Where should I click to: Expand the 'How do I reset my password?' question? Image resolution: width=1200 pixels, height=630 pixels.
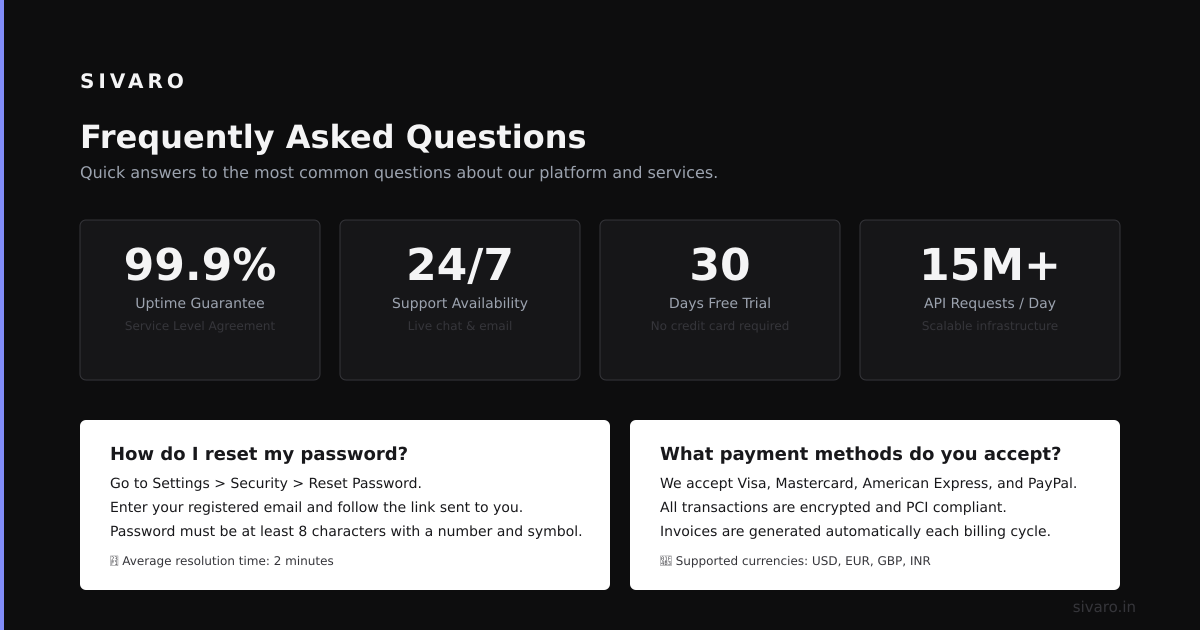[x=259, y=454]
